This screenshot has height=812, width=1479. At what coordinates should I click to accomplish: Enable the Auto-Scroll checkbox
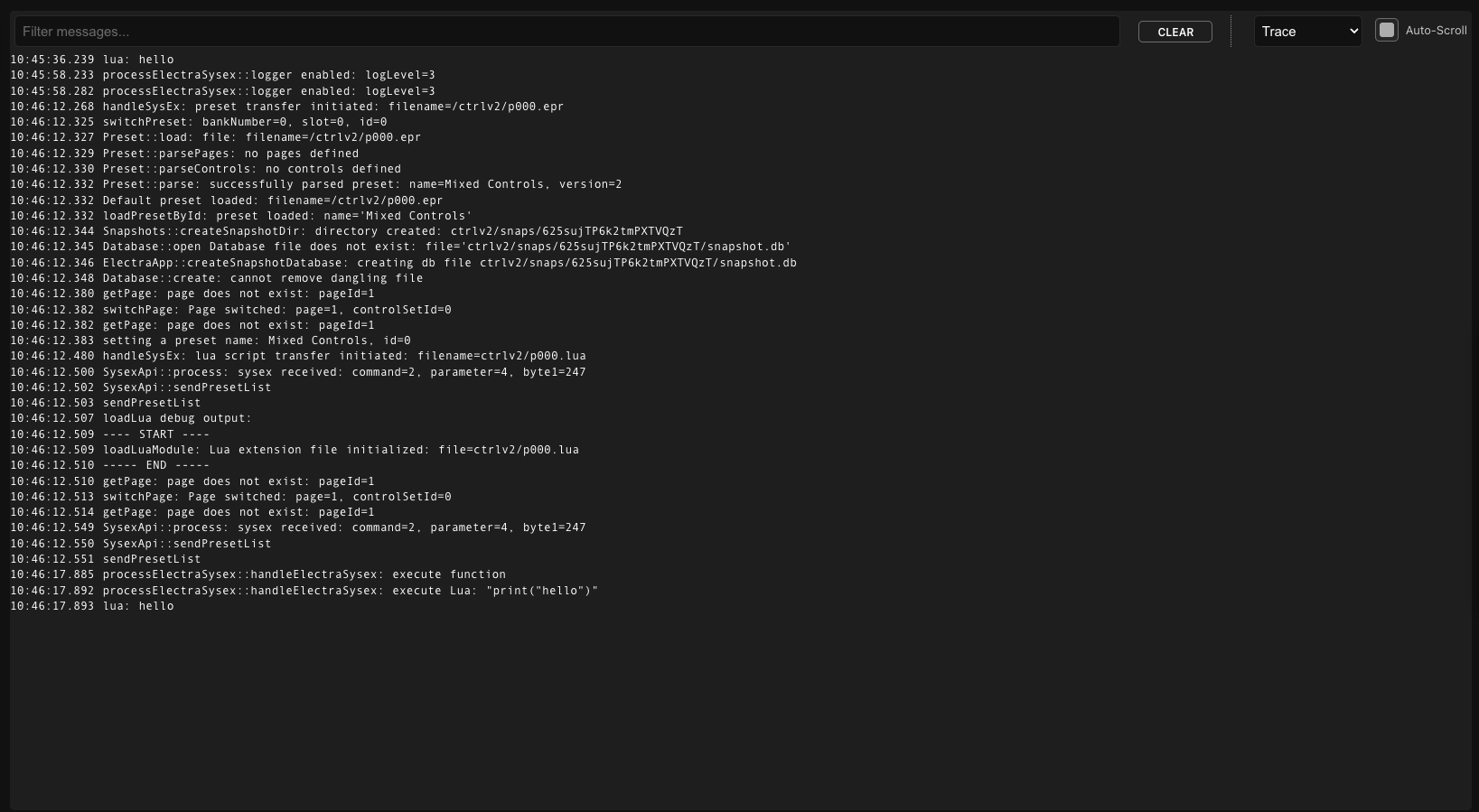click(1386, 30)
